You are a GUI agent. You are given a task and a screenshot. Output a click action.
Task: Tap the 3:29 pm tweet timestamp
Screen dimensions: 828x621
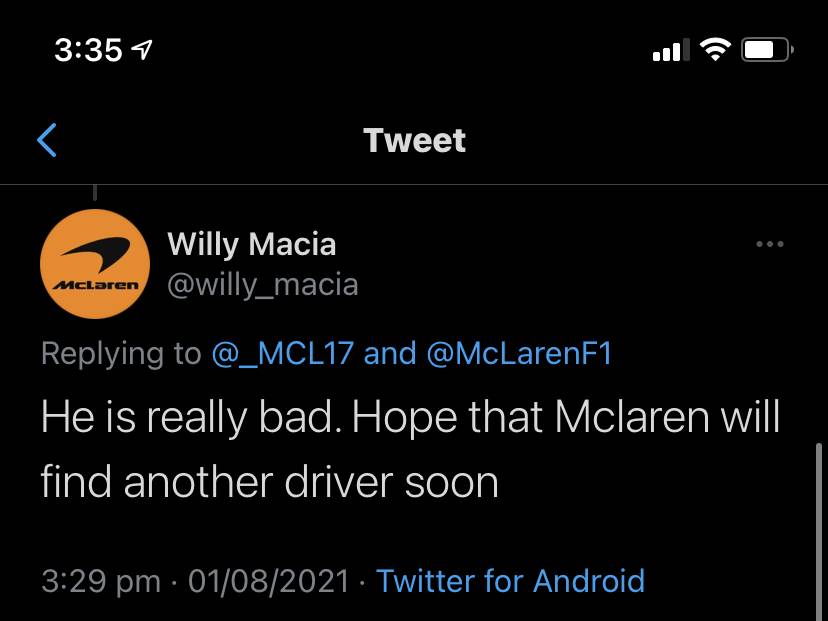pos(101,581)
